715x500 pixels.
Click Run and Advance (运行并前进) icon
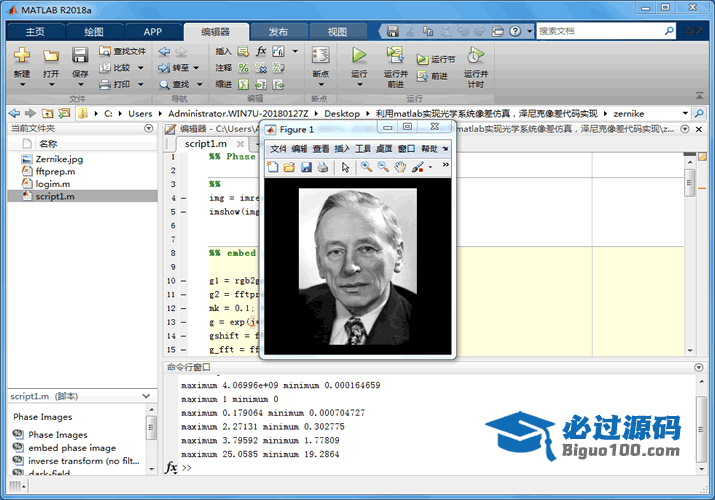(x=395, y=55)
